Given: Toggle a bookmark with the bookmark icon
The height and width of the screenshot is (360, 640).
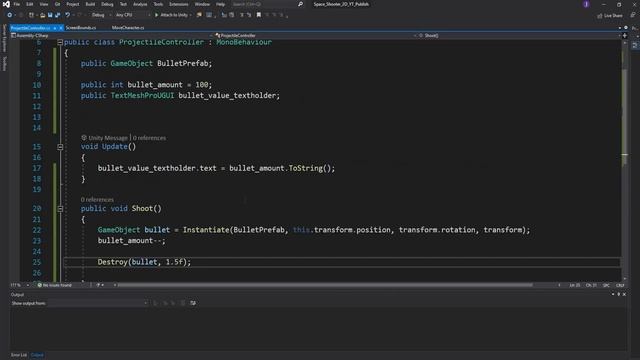Looking at the screenshot, I should click(x=259, y=15).
